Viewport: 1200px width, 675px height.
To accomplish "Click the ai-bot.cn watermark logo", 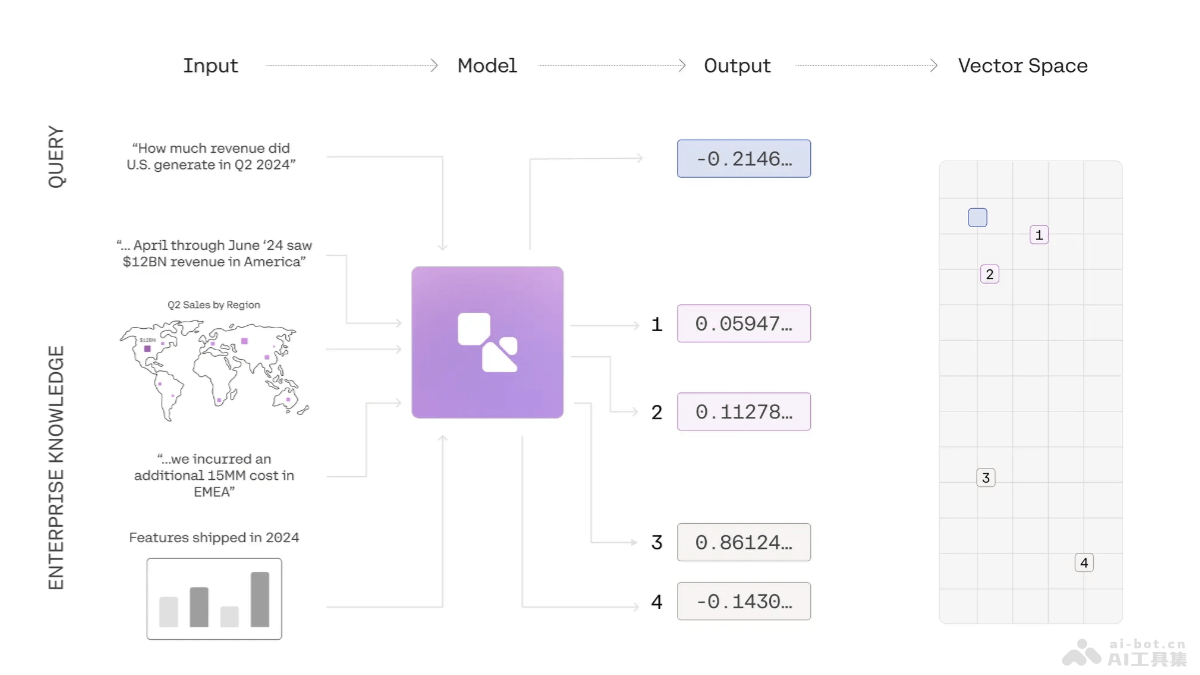I will (x=1125, y=652).
